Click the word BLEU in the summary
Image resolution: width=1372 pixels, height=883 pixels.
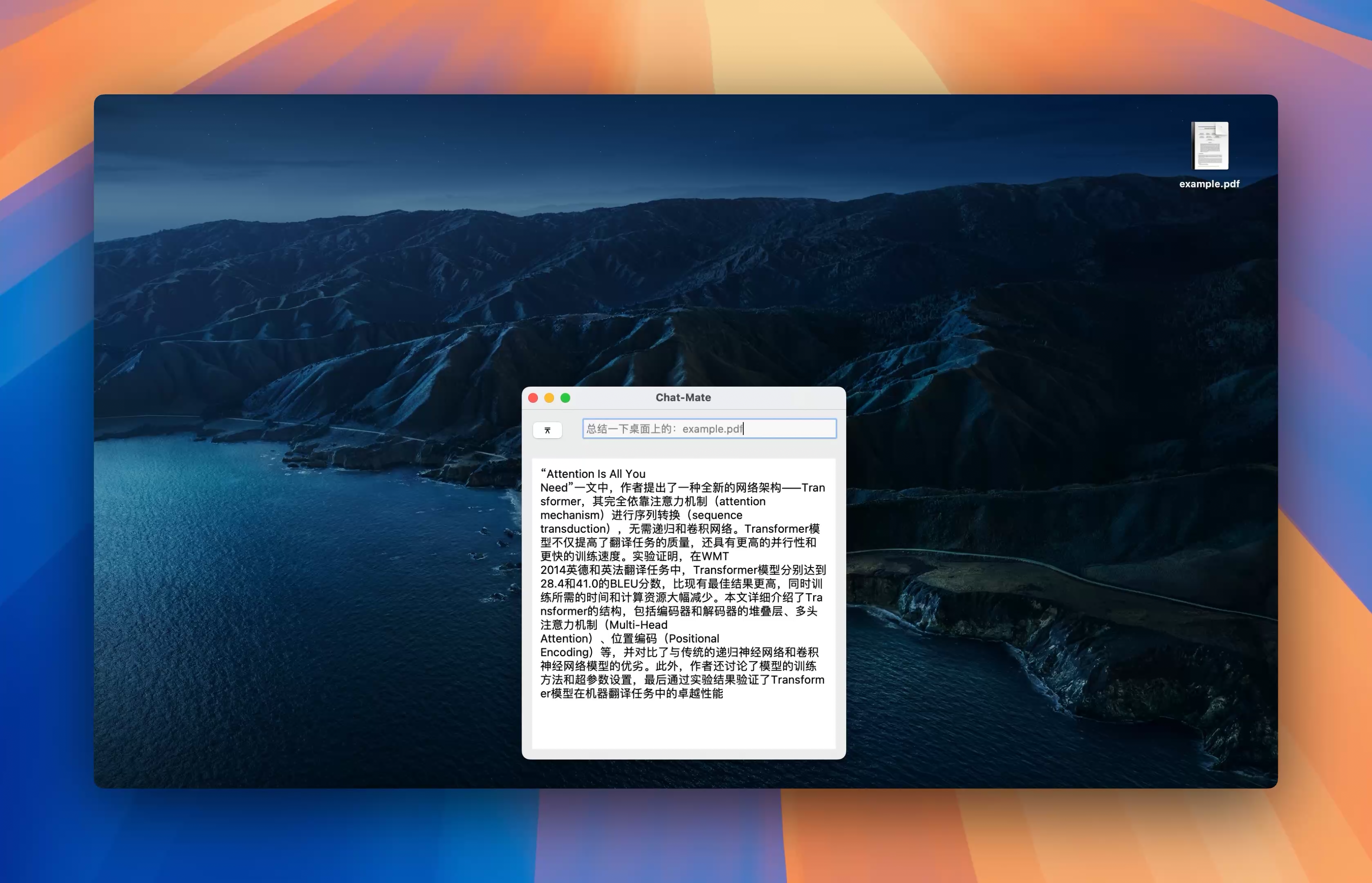[x=624, y=584]
